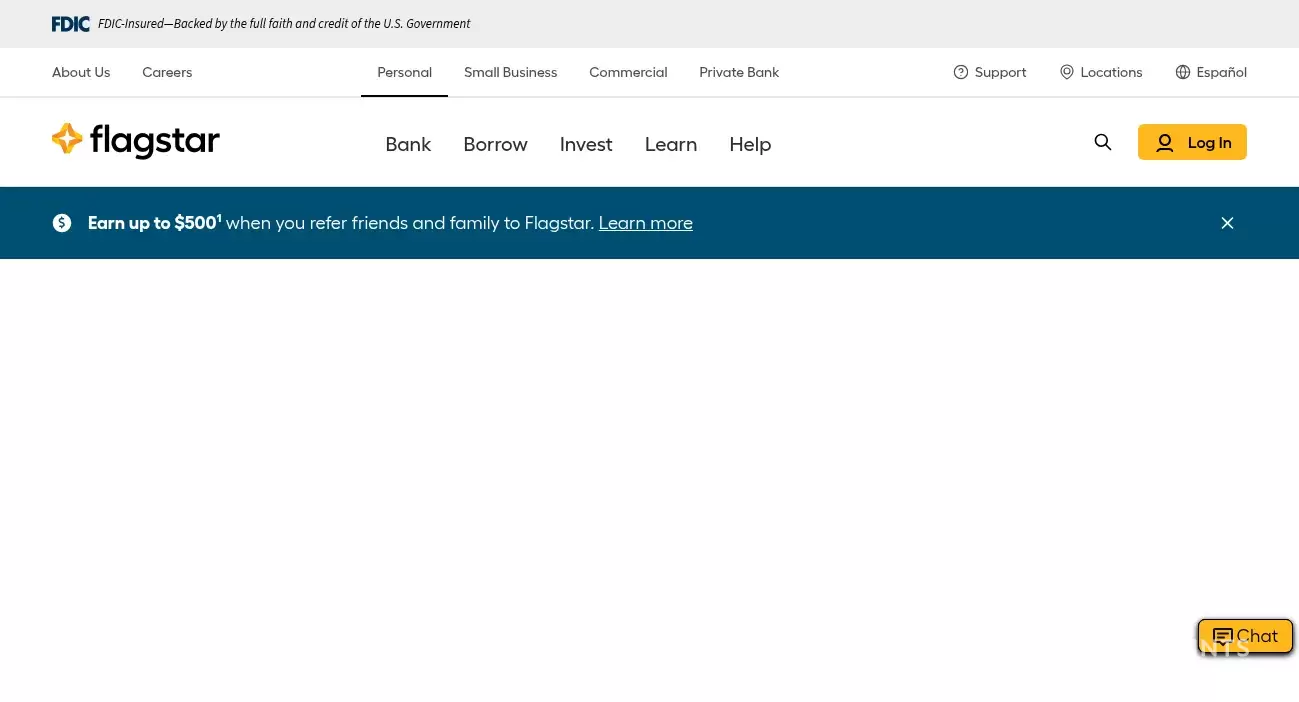Open the Help dropdown
The width and height of the screenshot is (1299, 702).
750,143
